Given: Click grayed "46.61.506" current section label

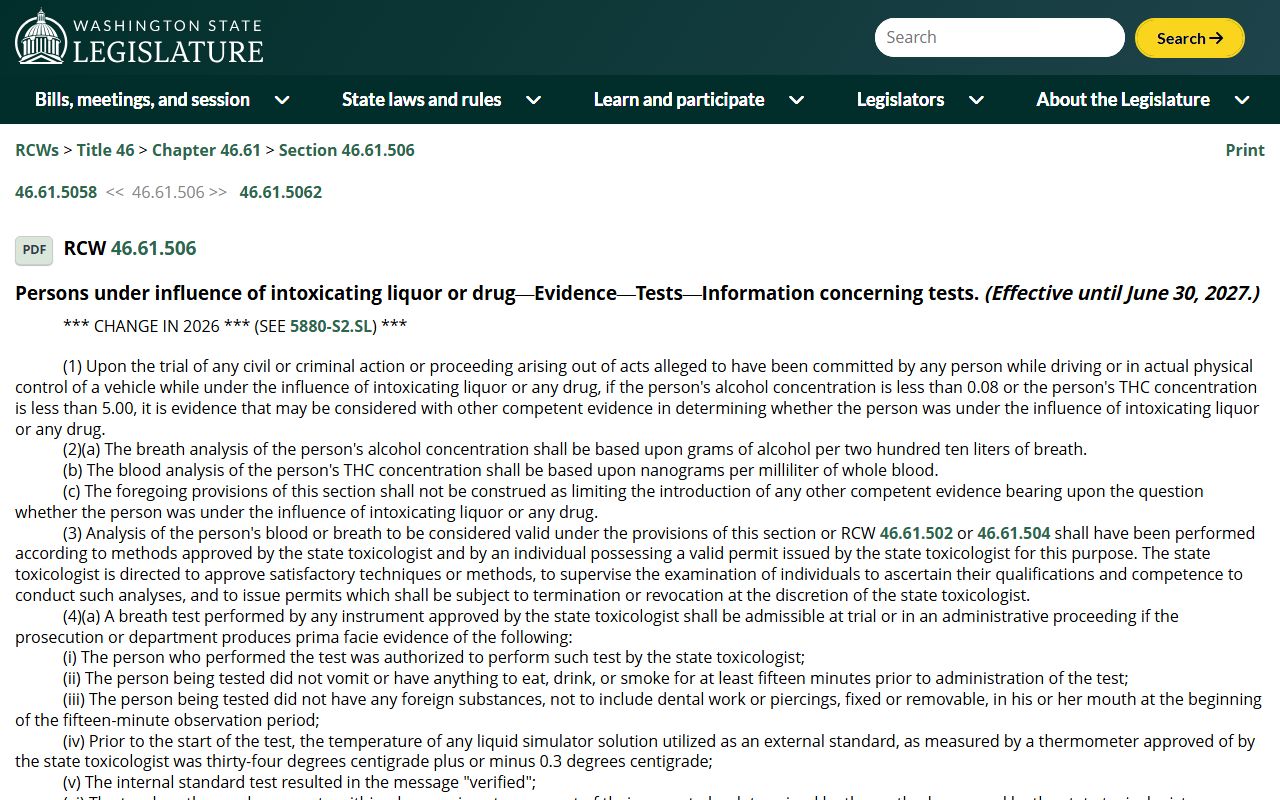Looking at the screenshot, I should tap(168, 192).
